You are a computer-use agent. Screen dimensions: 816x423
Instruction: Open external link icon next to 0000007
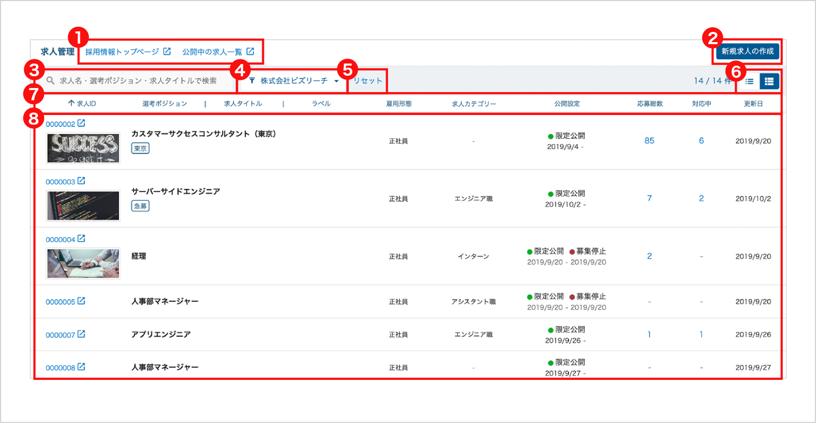tap(81, 334)
